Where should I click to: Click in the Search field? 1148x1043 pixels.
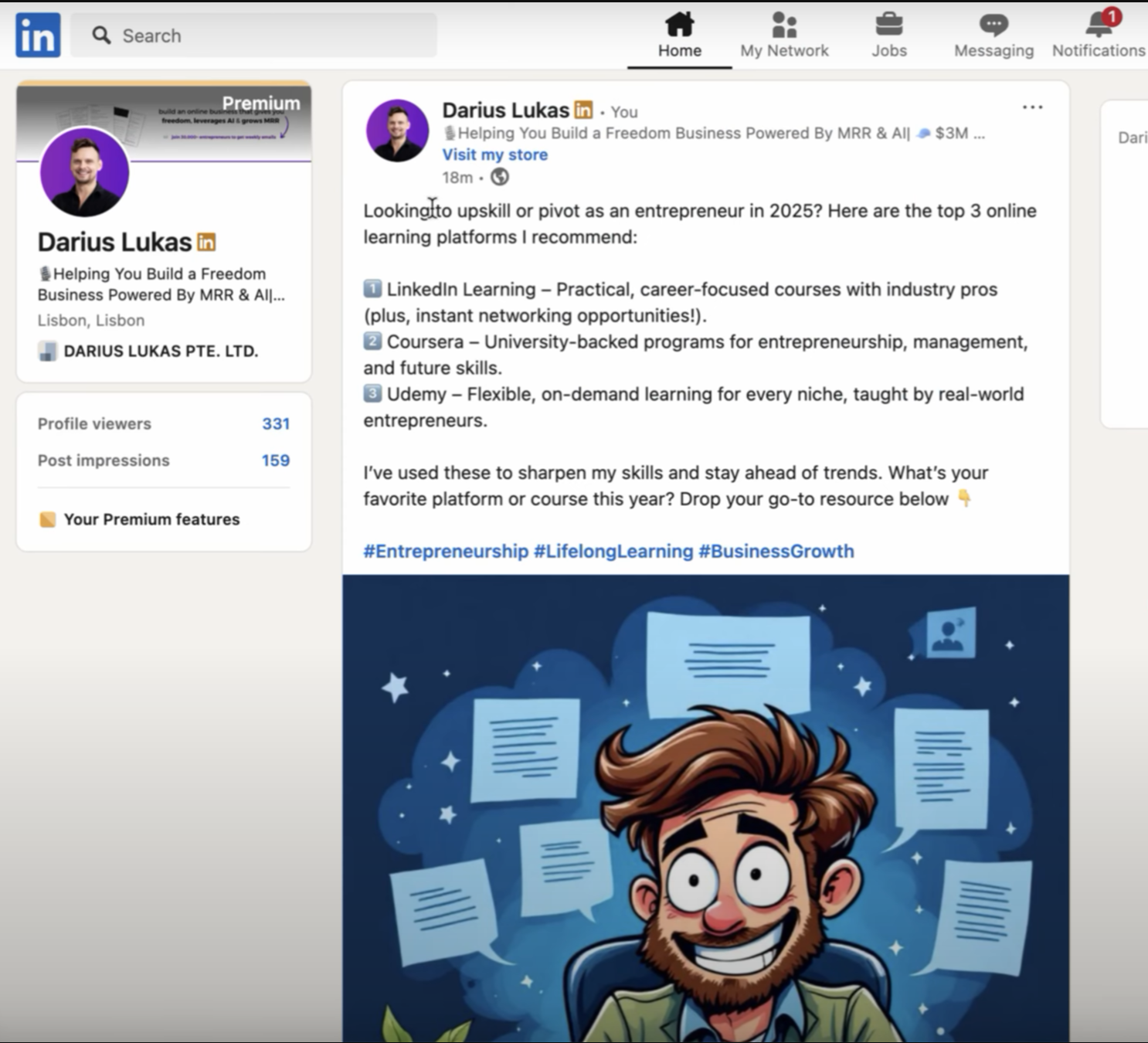click(x=255, y=36)
